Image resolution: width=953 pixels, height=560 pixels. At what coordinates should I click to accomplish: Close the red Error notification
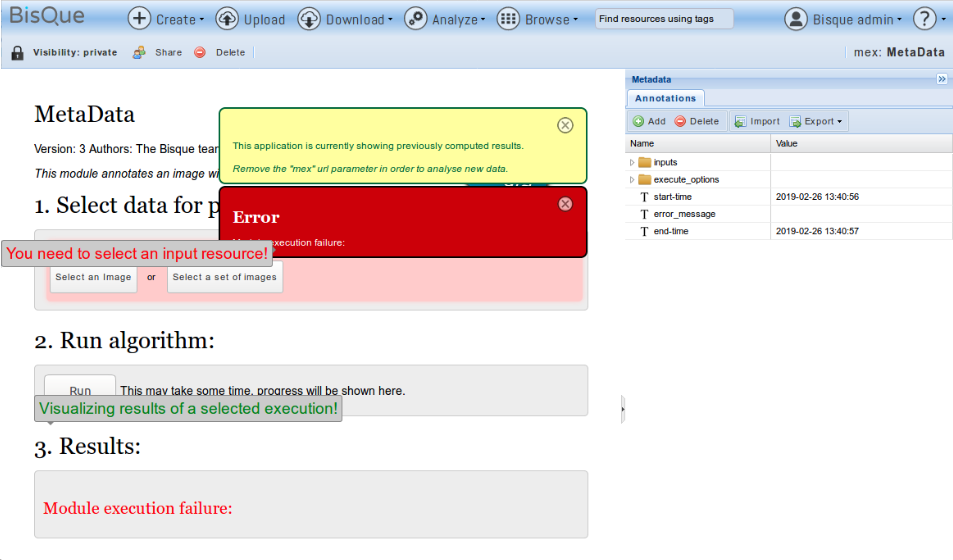click(x=565, y=204)
